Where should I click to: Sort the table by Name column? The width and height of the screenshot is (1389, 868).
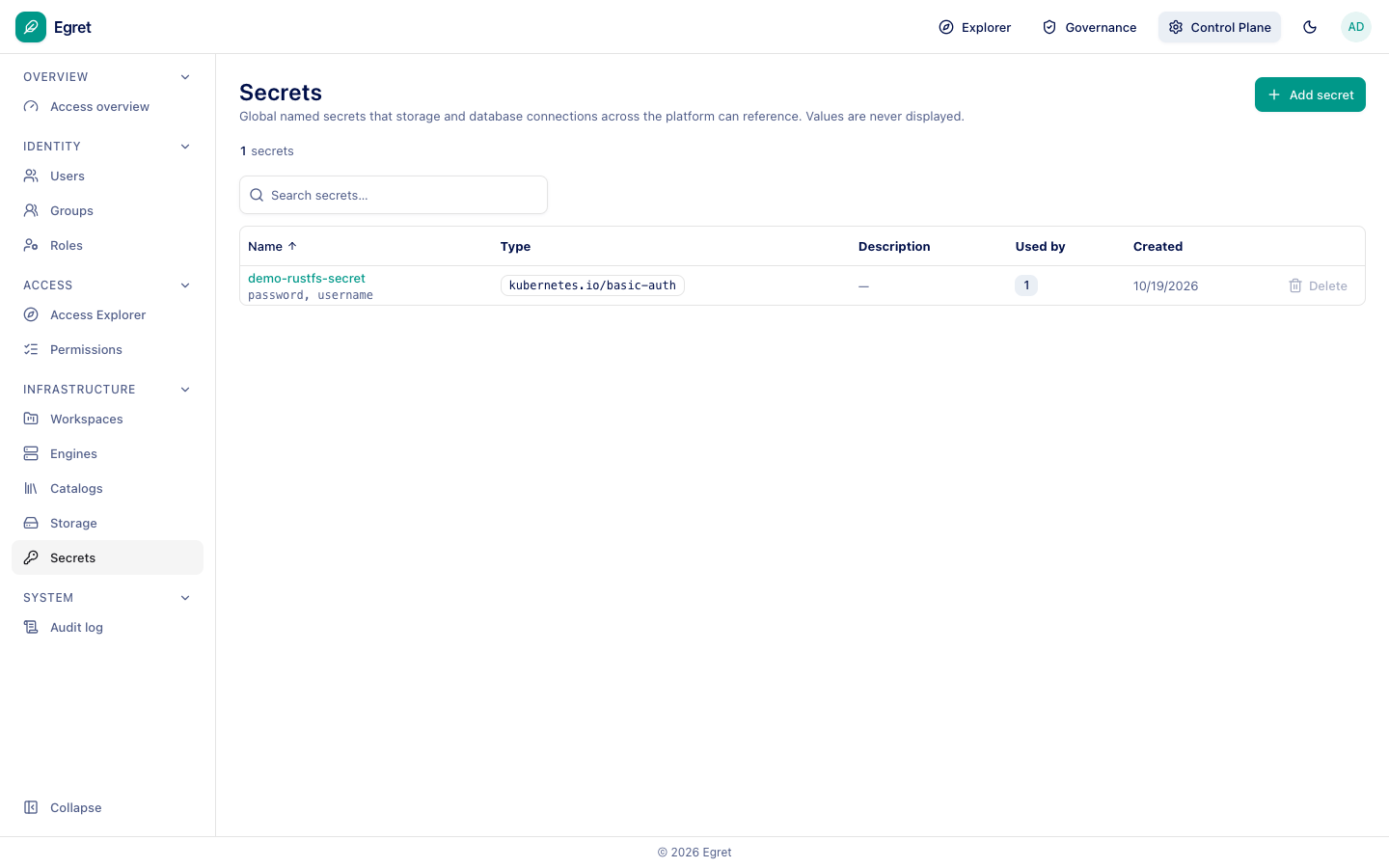(x=273, y=246)
